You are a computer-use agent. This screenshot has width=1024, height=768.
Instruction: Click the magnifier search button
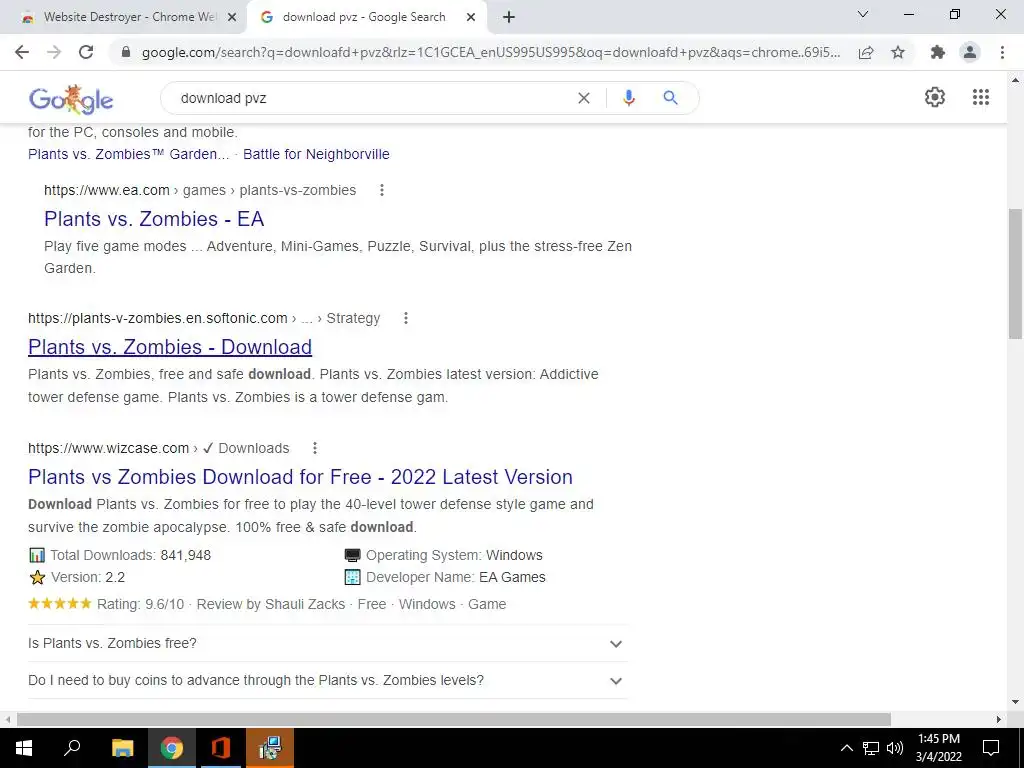point(670,98)
